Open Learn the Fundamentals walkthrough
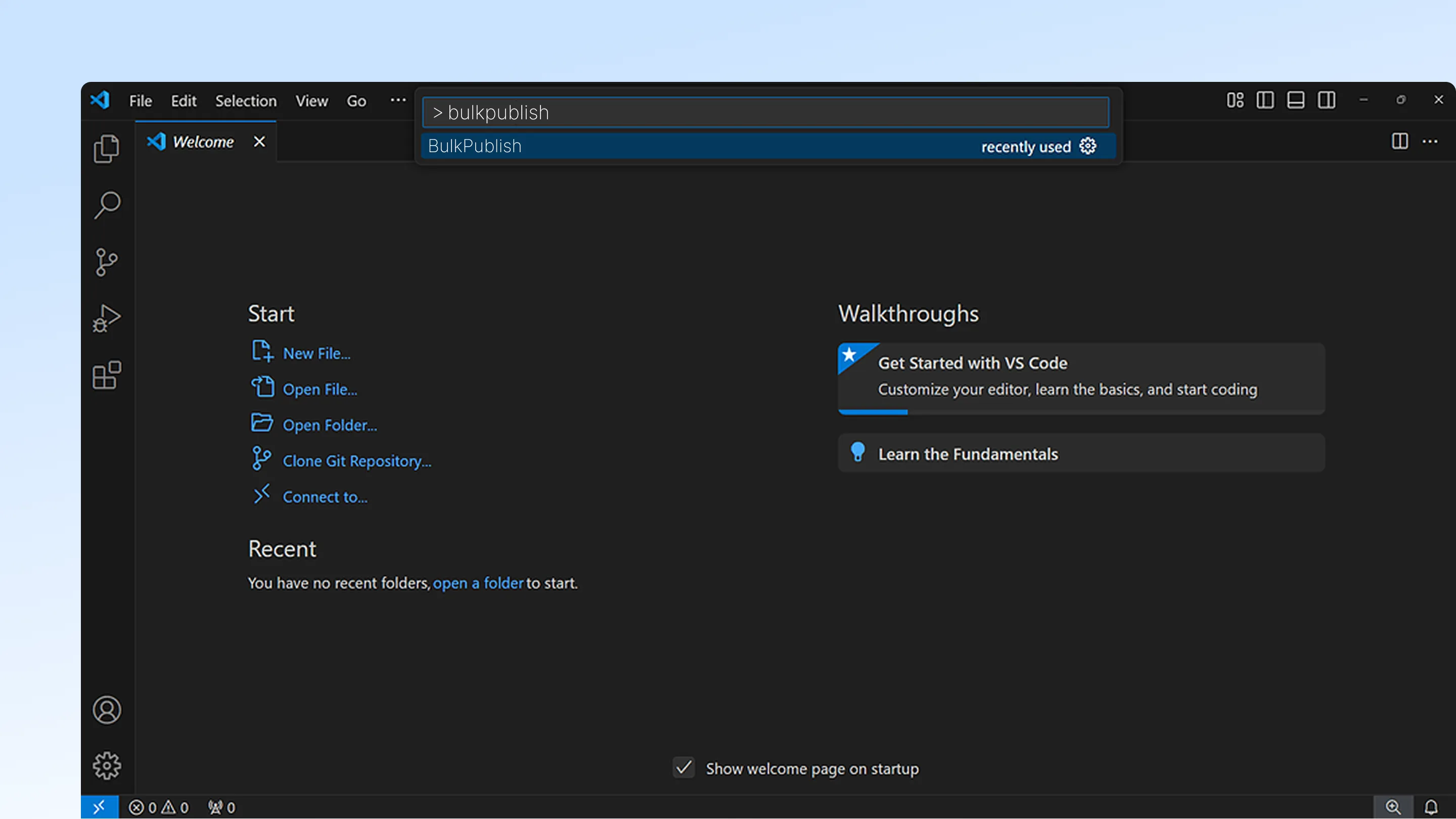Screen dimensions: 1456x819 (1081, 453)
